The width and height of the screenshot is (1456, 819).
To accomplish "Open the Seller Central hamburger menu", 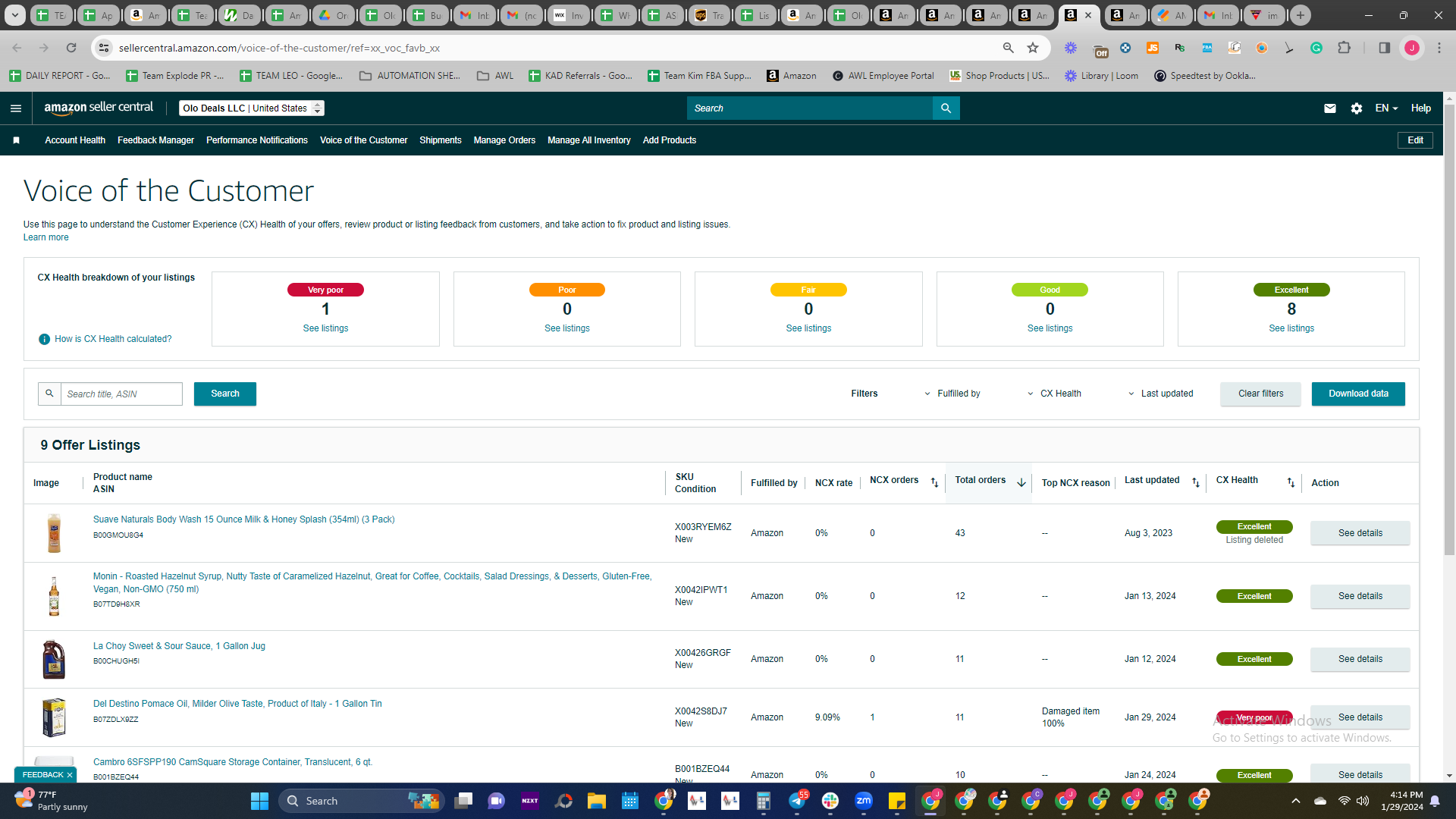I will tap(16, 108).
